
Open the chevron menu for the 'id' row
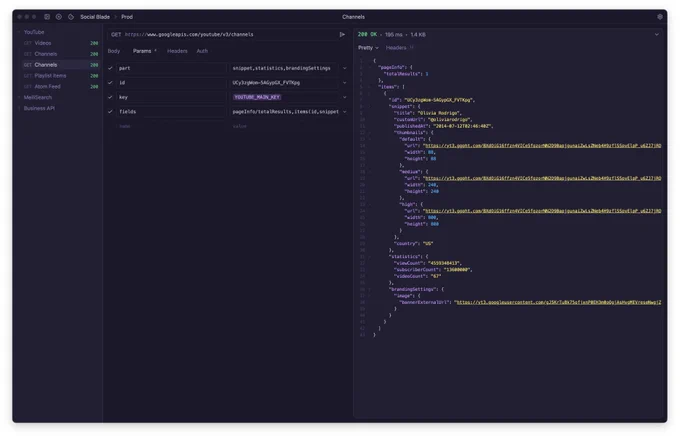pos(345,82)
